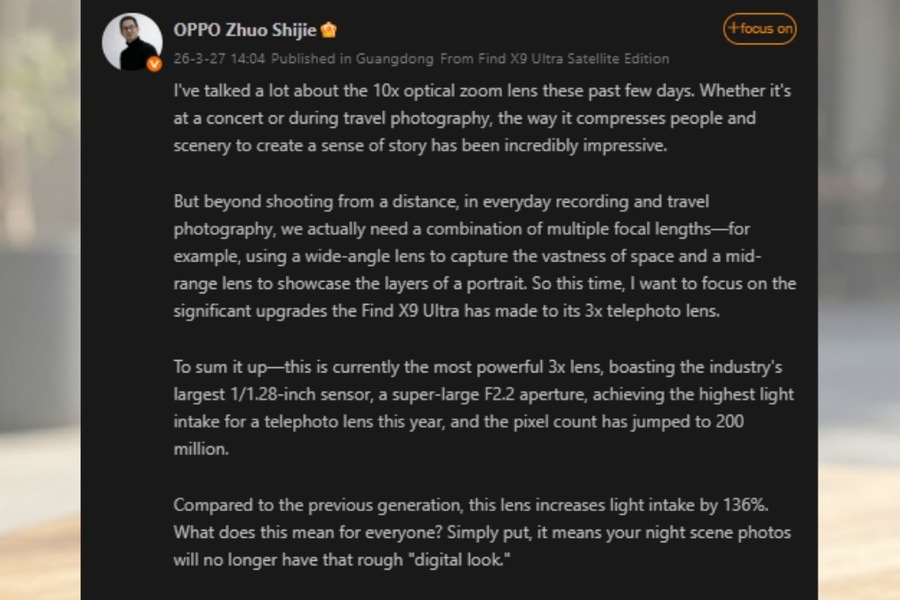Click the orange verified badge on avatar
The image size is (900, 600).
(154, 64)
